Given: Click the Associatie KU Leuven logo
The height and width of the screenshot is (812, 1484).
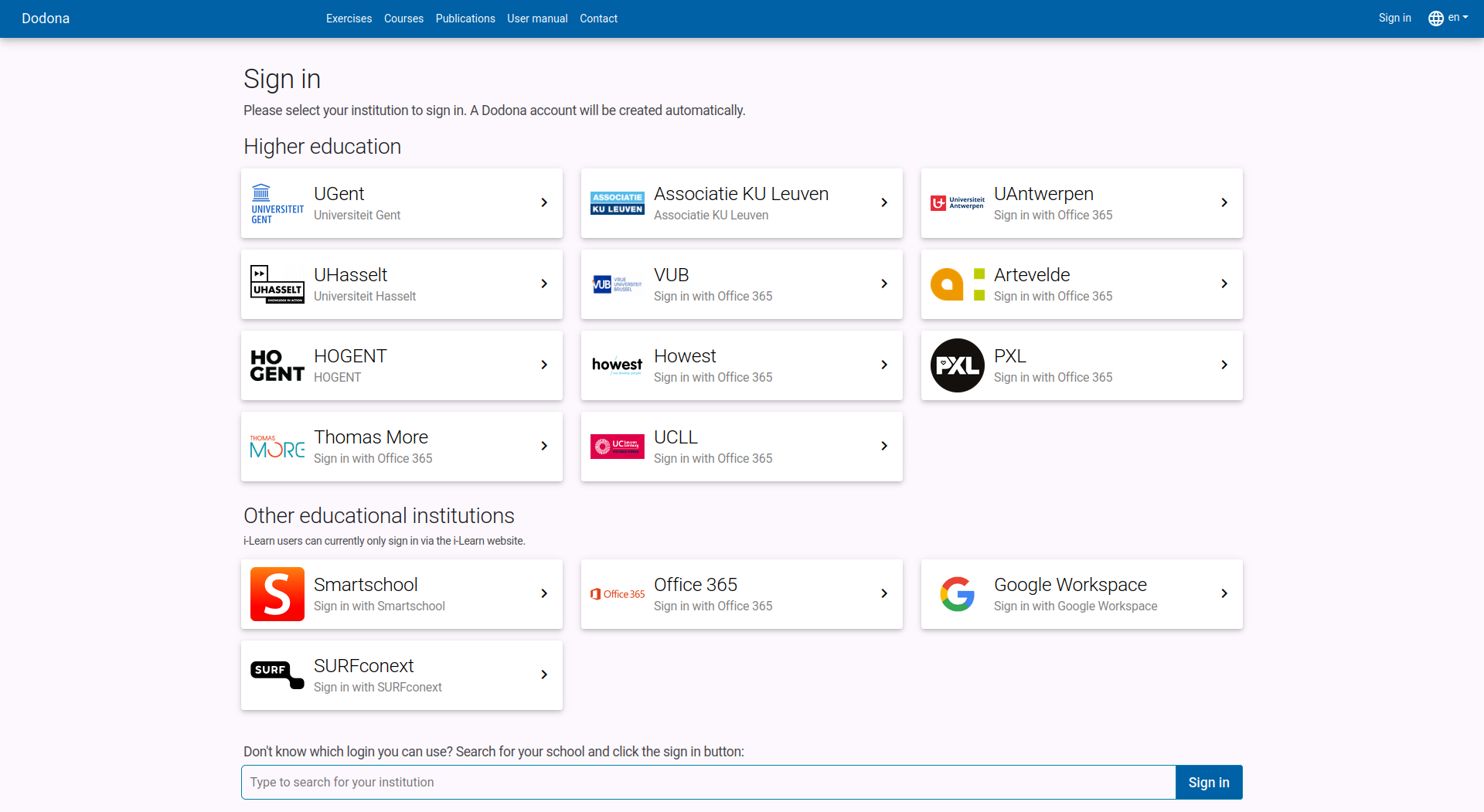Looking at the screenshot, I should pos(618,203).
